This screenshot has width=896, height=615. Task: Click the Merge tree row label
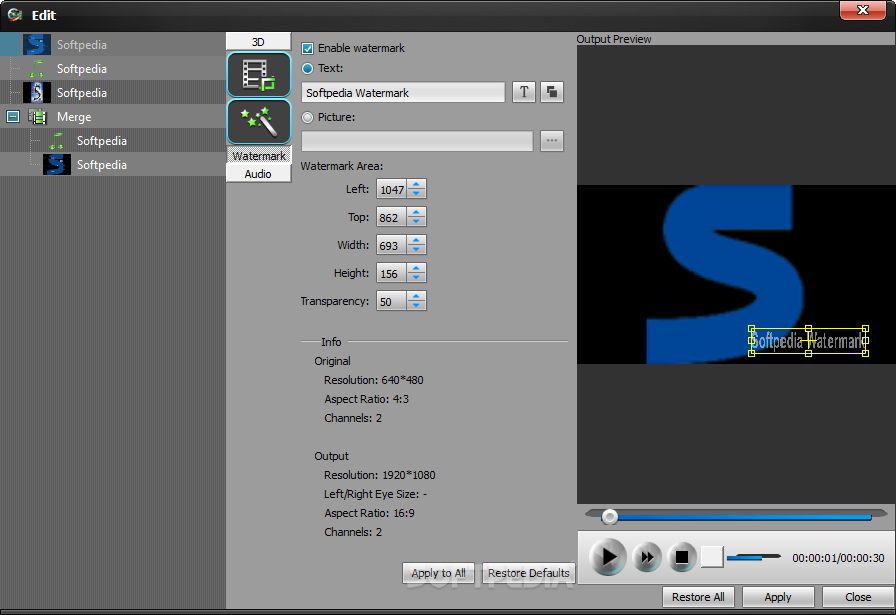click(74, 117)
